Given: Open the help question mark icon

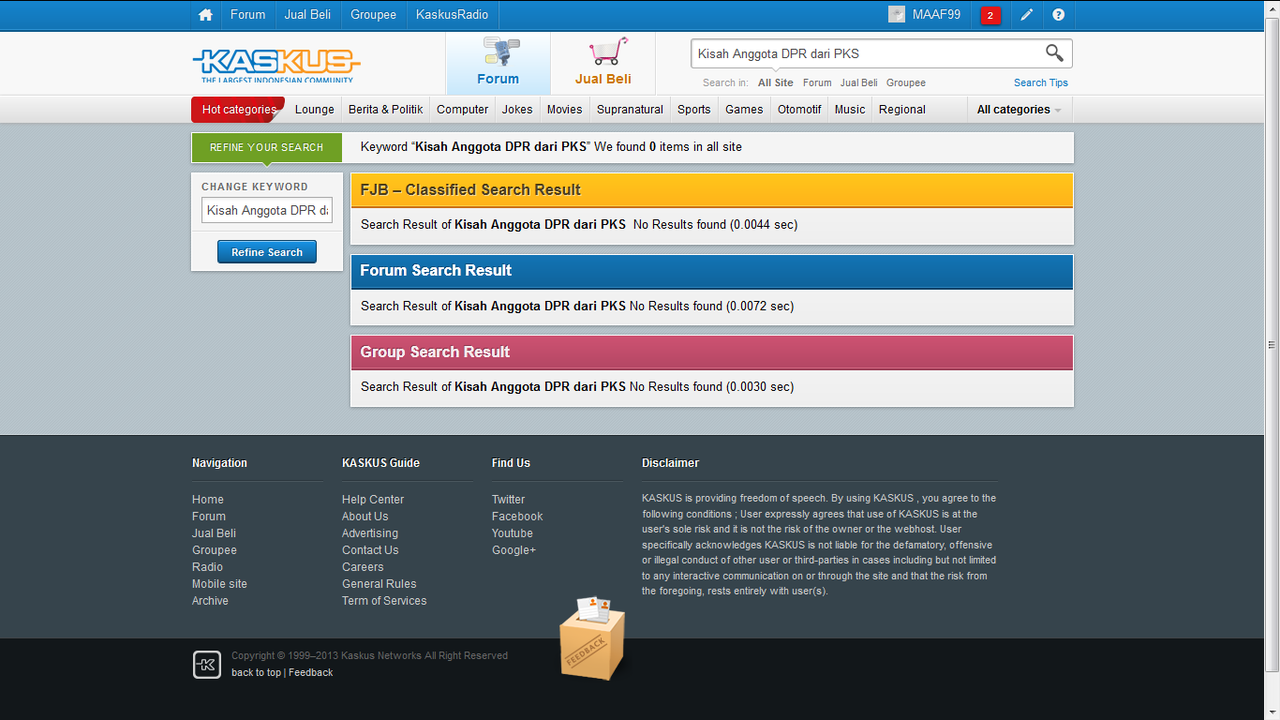Looking at the screenshot, I should 1058,15.
